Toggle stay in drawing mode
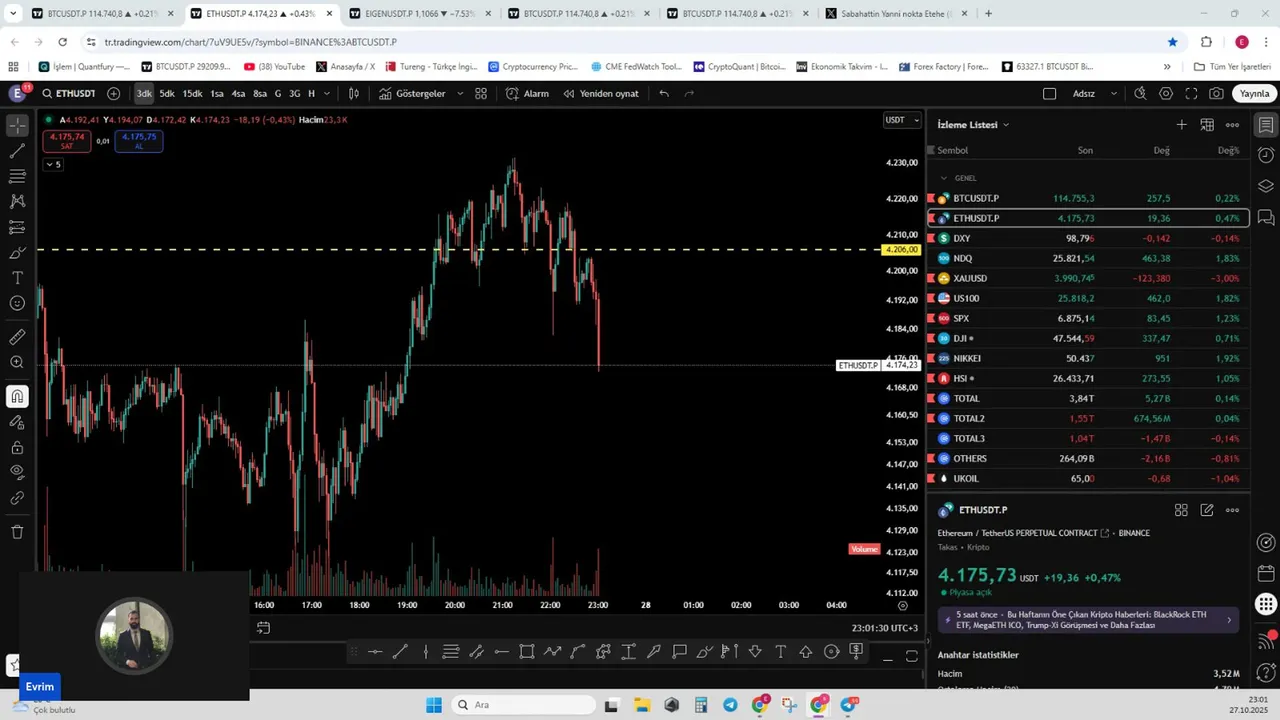This screenshot has width=1280, height=720. click(x=17, y=422)
